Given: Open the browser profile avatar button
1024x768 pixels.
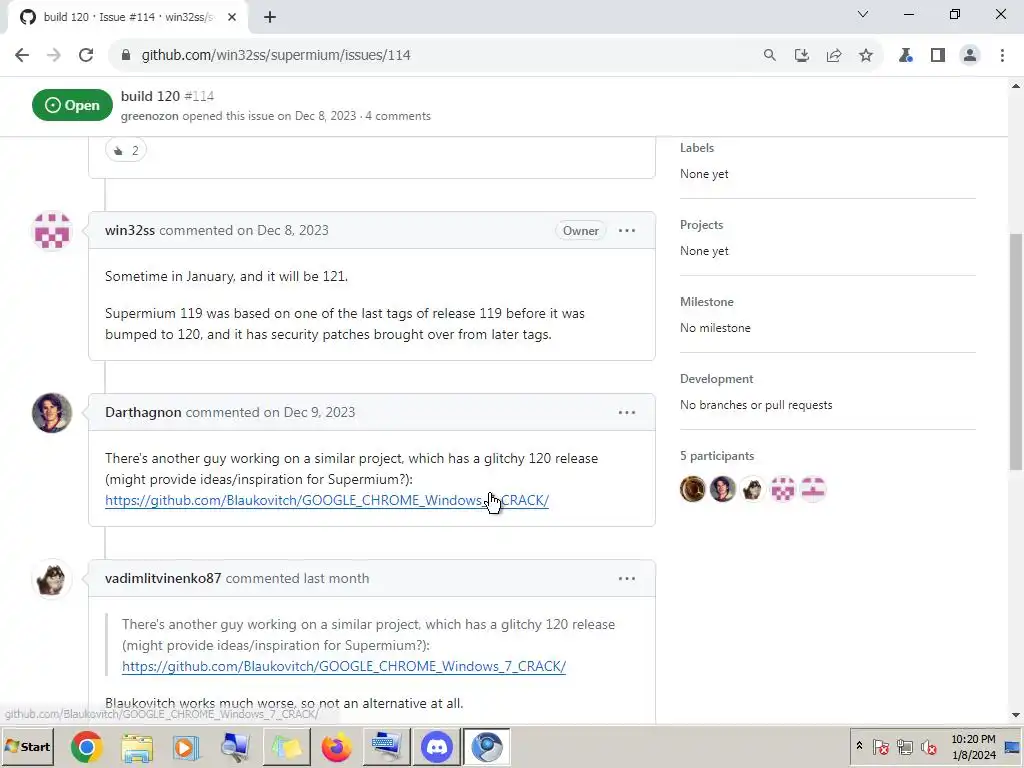Looking at the screenshot, I should pos(970,55).
